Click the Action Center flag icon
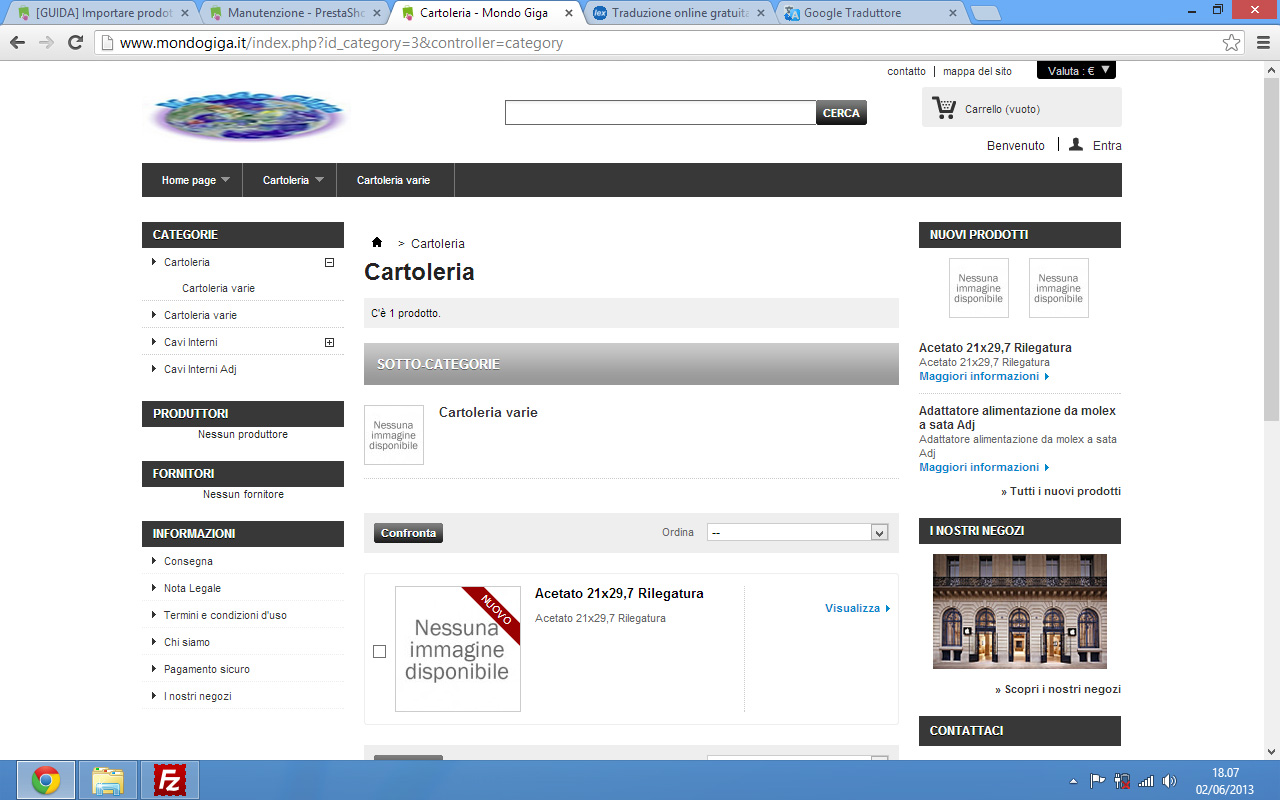The width and height of the screenshot is (1280, 800). coord(1098,781)
